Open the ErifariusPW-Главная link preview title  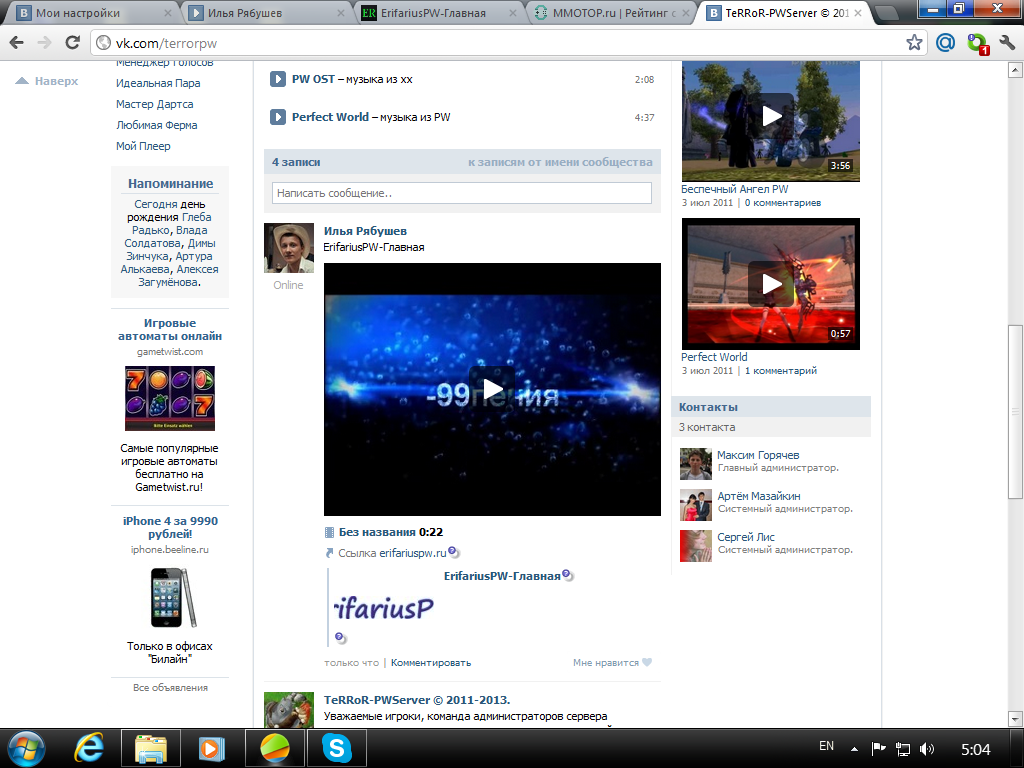tap(502, 576)
